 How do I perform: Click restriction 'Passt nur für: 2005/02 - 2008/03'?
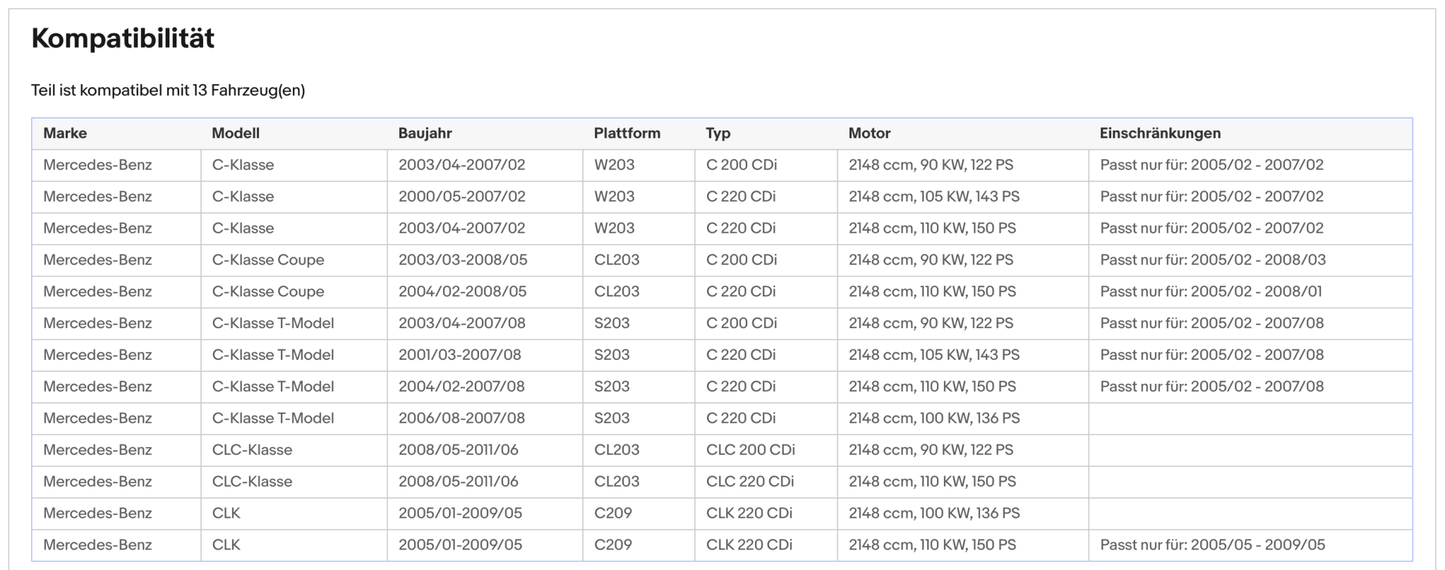(1213, 260)
